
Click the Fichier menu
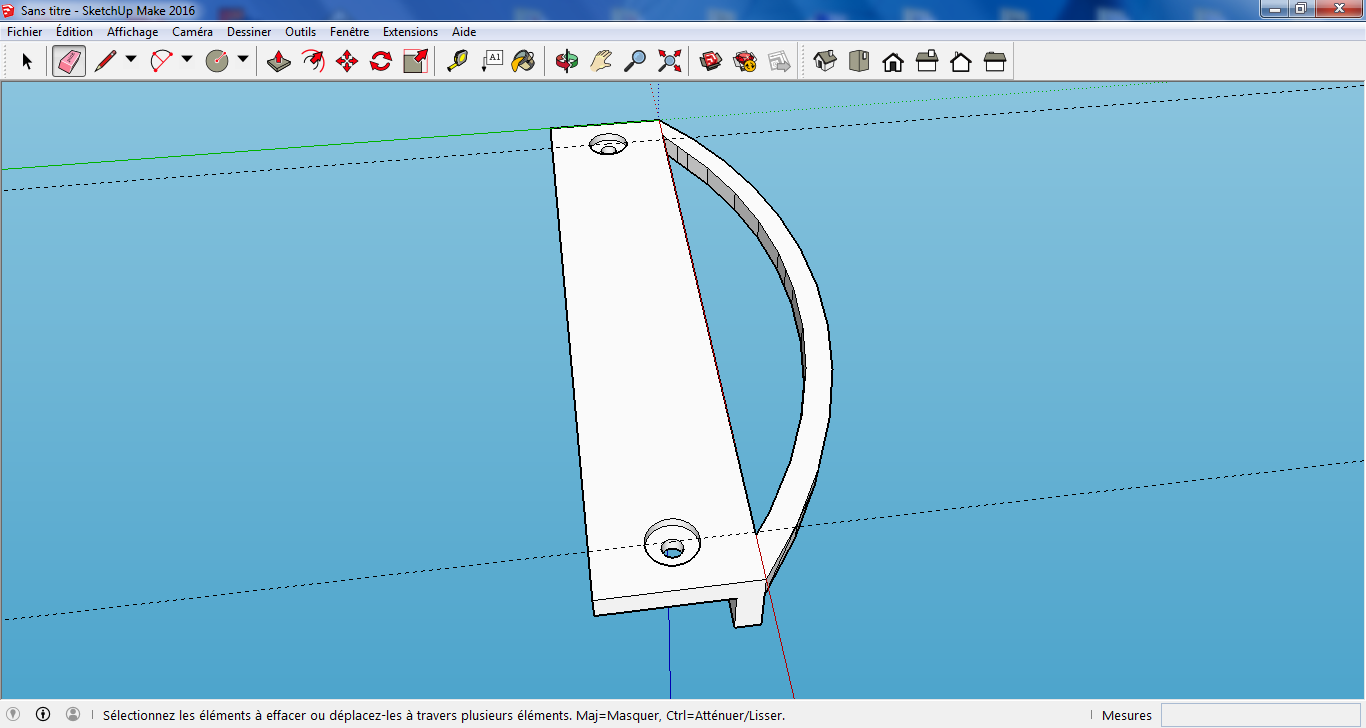coord(25,32)
